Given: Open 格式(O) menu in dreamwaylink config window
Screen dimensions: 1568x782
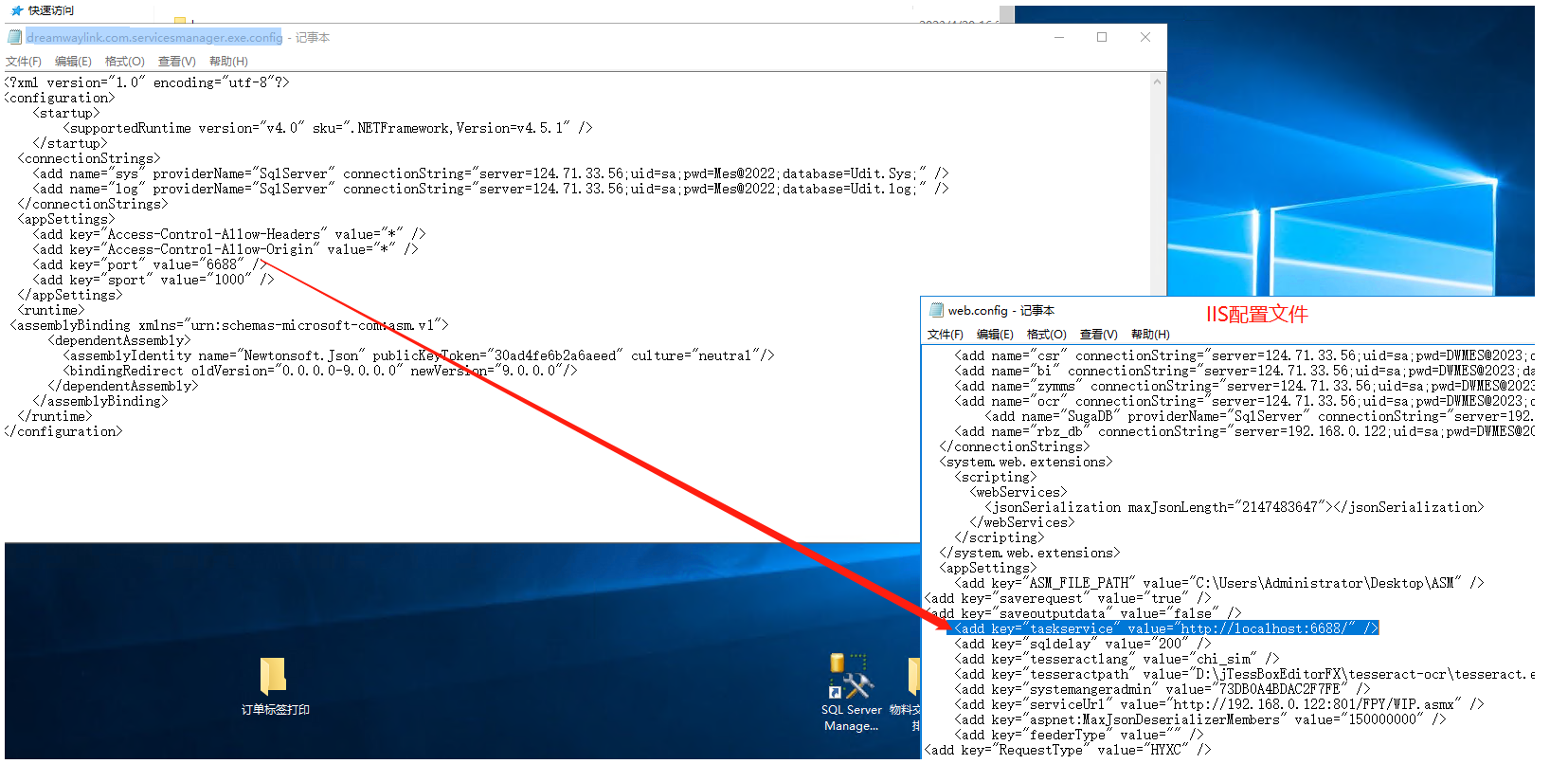Looking at the screenshot, I should pyautogui.click(x=124, y=62).
